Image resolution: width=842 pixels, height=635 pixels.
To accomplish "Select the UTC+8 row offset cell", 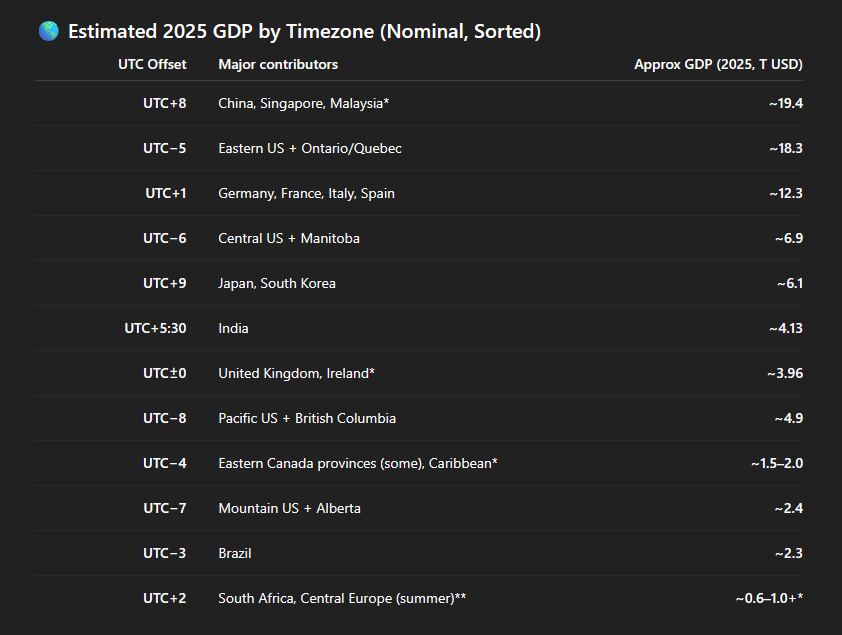I will [x=164, y=104].
